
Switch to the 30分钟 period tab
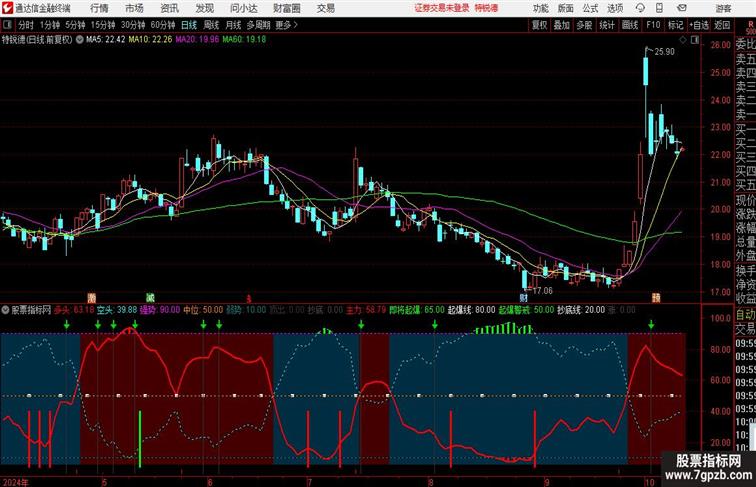133,25
